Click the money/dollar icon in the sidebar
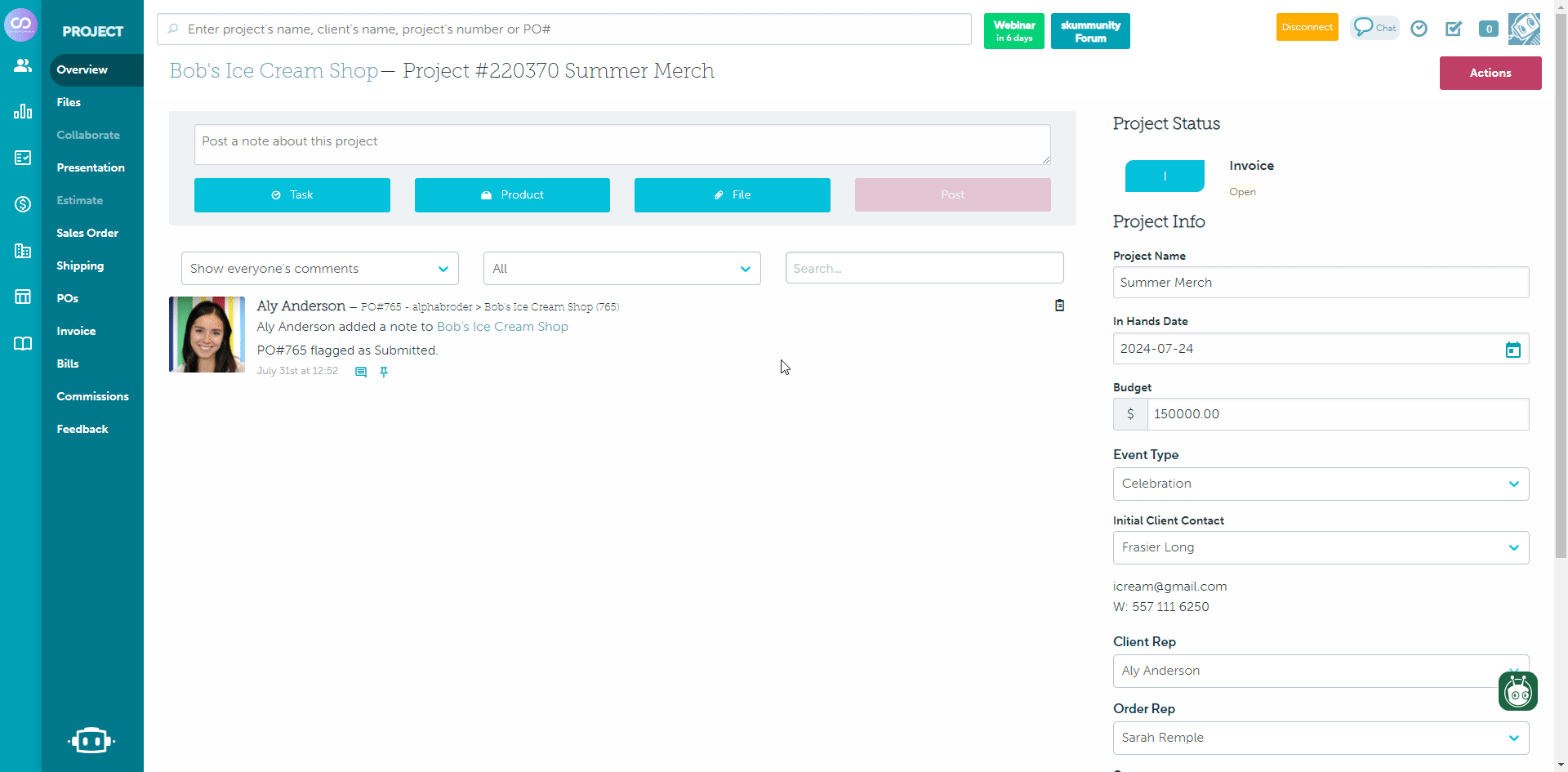The width and height of the screenshot is (1568, 772). point(22,204)
